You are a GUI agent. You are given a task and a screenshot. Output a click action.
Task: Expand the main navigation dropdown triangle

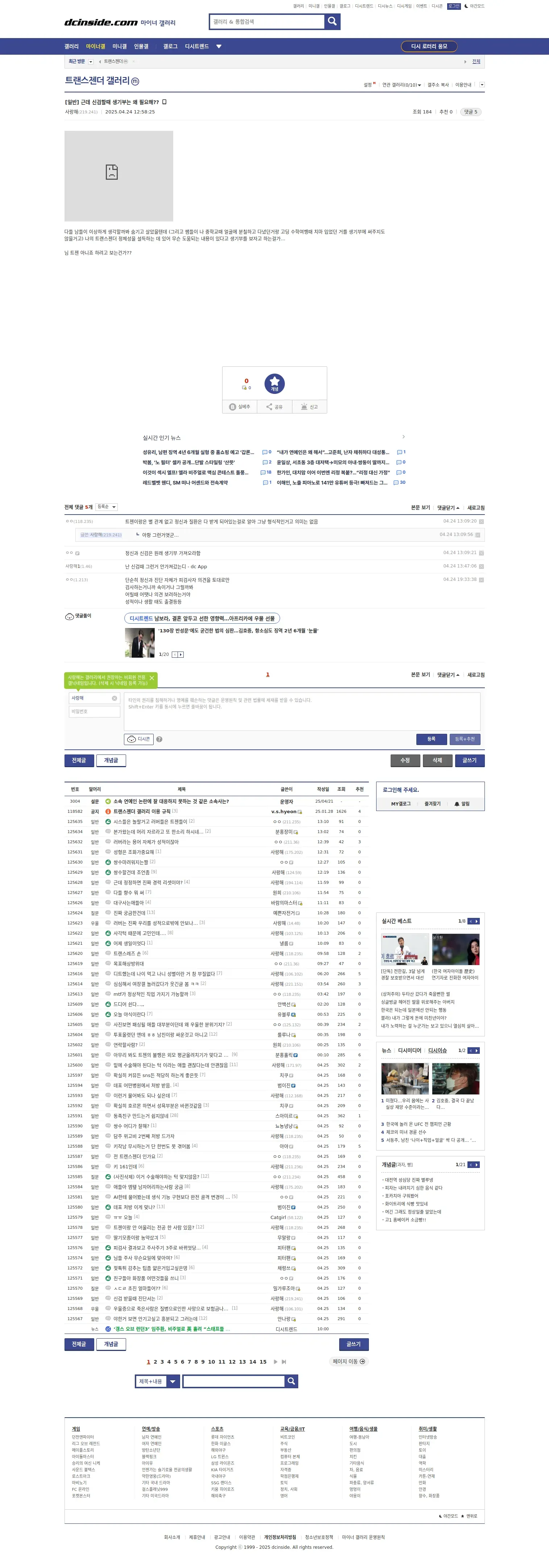pyautogui.click(x=219, y=46)
